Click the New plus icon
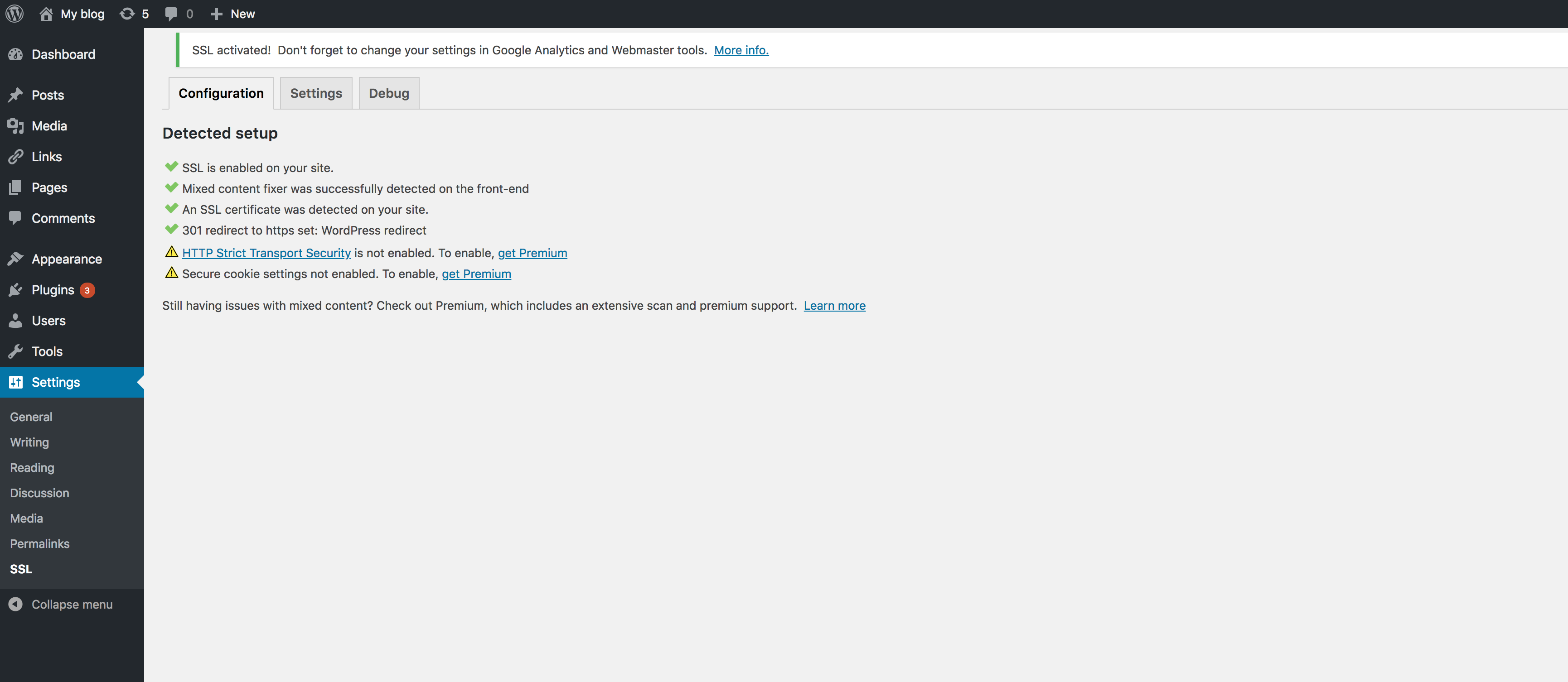Screen dimensions: 1568x682 (x=216, y=14)
